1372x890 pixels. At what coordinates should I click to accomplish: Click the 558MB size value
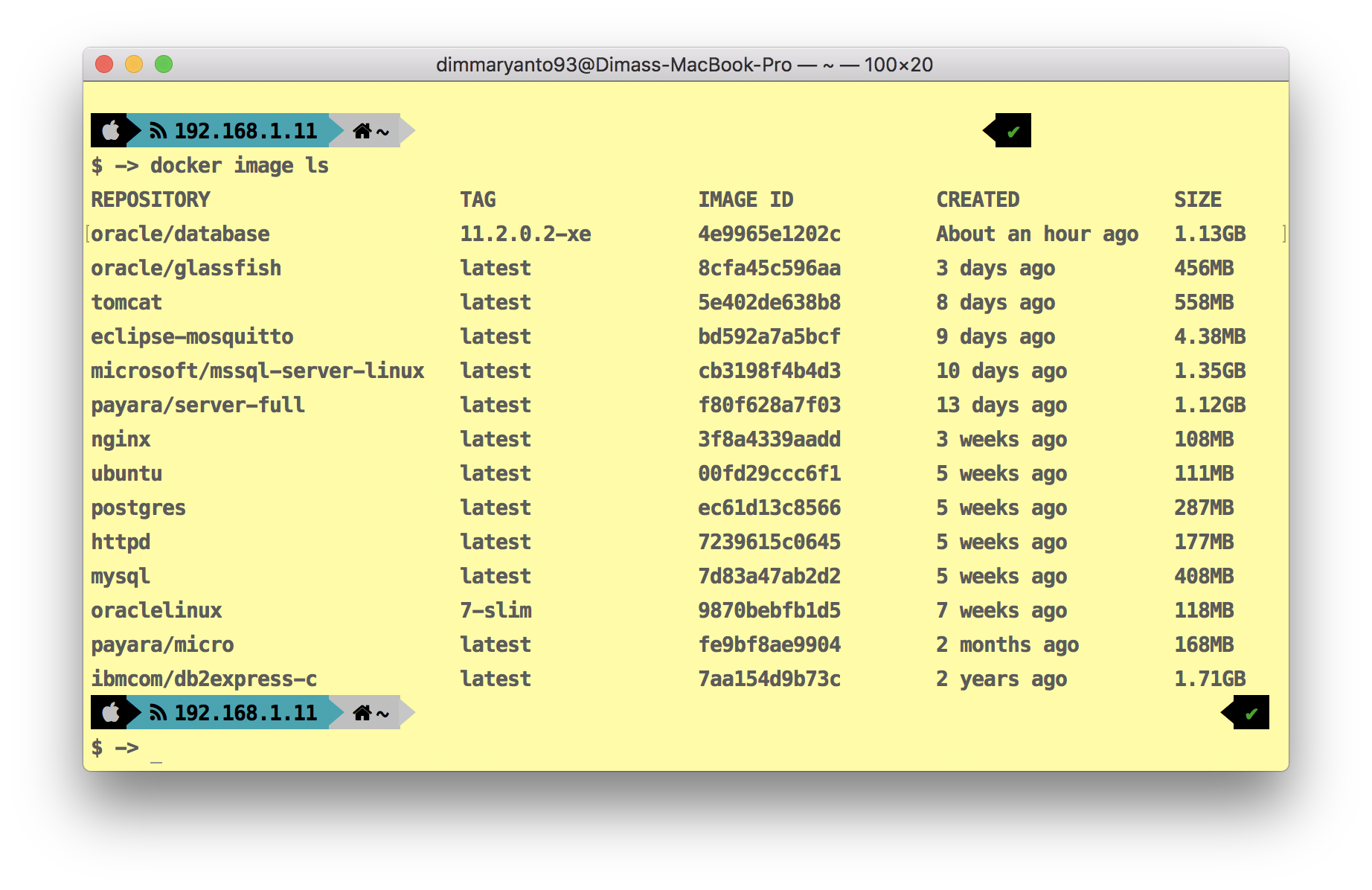coord(1204,302)
